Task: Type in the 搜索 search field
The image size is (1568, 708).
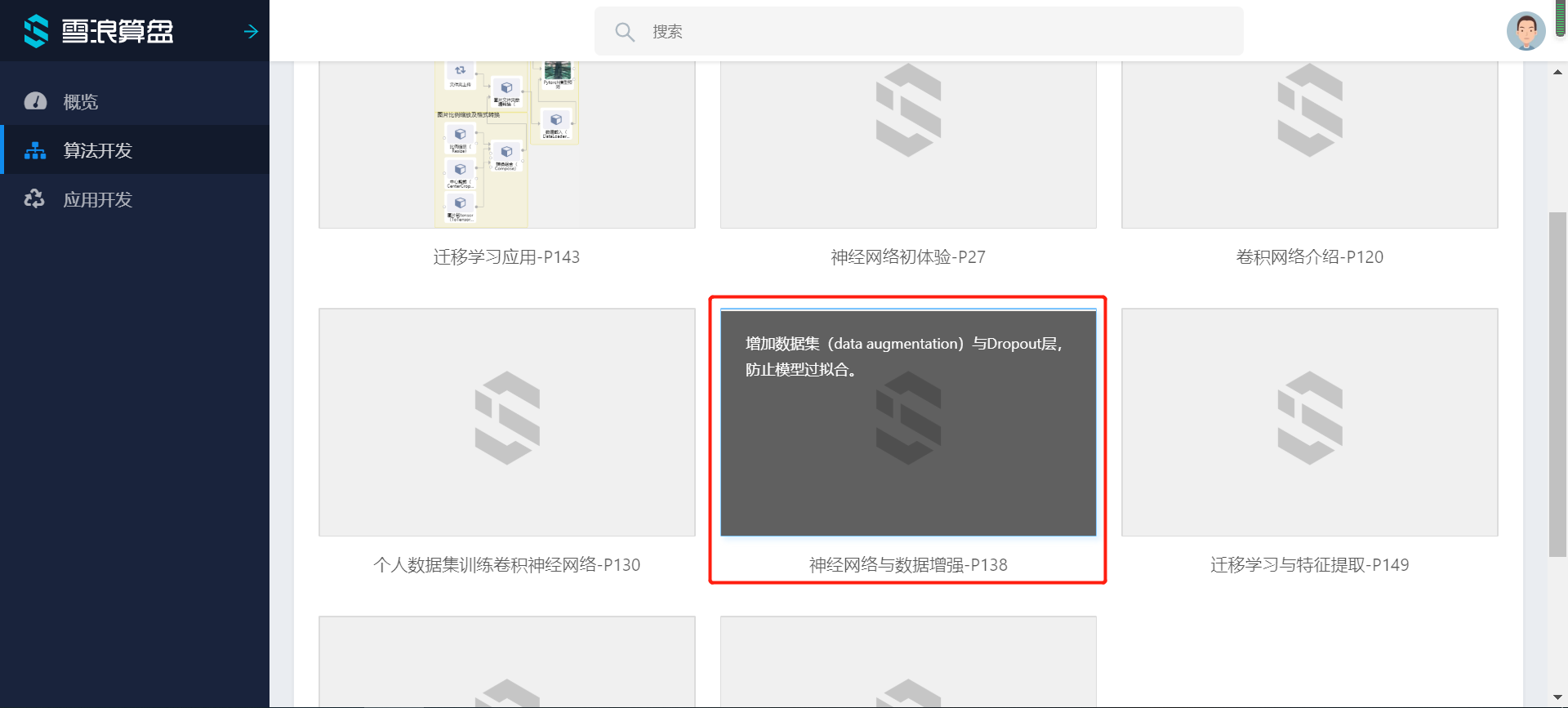Action: (939, 32)
